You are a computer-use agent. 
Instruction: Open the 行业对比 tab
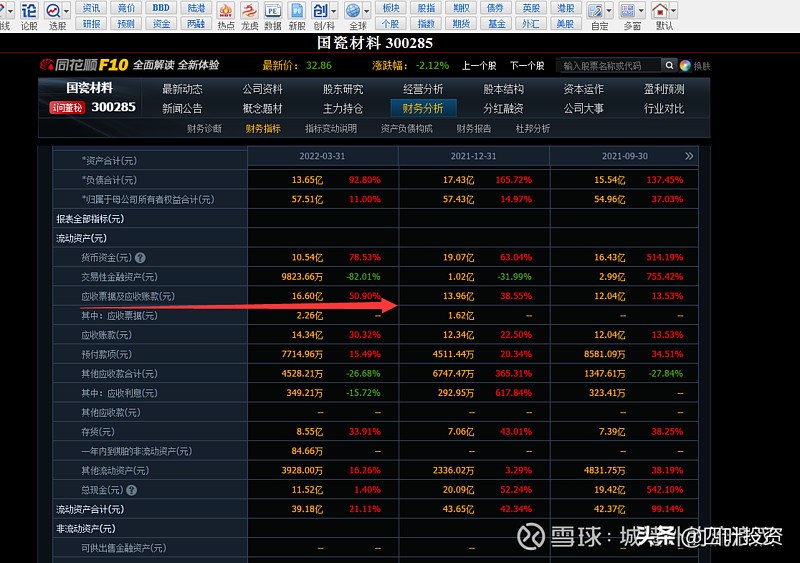664,109
